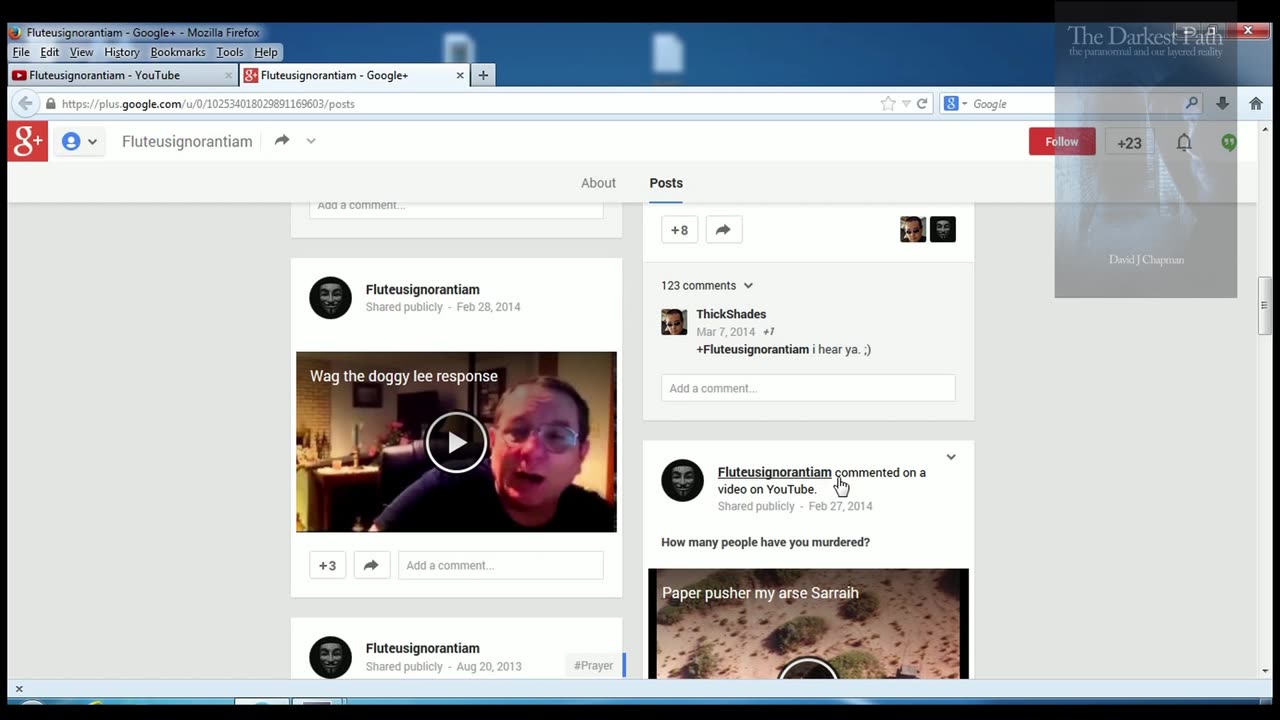Image resolution: width=1280 pixels, height=720 pixels.
Task: Click the Feb 27, 2014 date link
Action: [840, 507]
